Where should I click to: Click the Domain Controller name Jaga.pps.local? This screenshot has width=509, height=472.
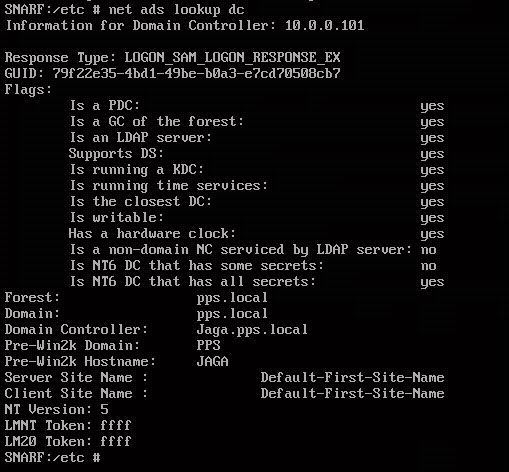pyautogui.click(x=252, y=330)
